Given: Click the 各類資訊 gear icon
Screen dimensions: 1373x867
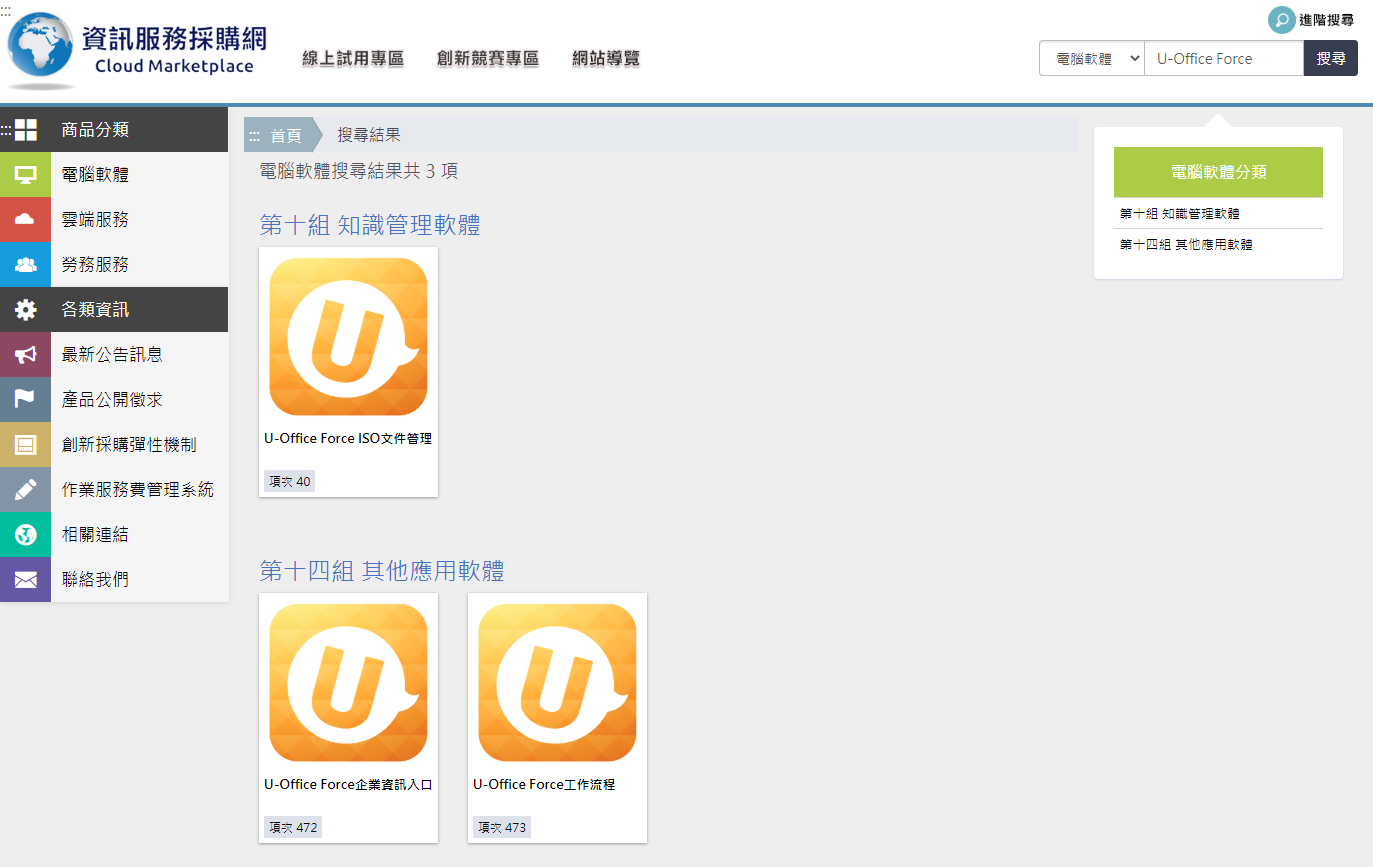Looking at the screenshot, I should (x=26, y=310).
